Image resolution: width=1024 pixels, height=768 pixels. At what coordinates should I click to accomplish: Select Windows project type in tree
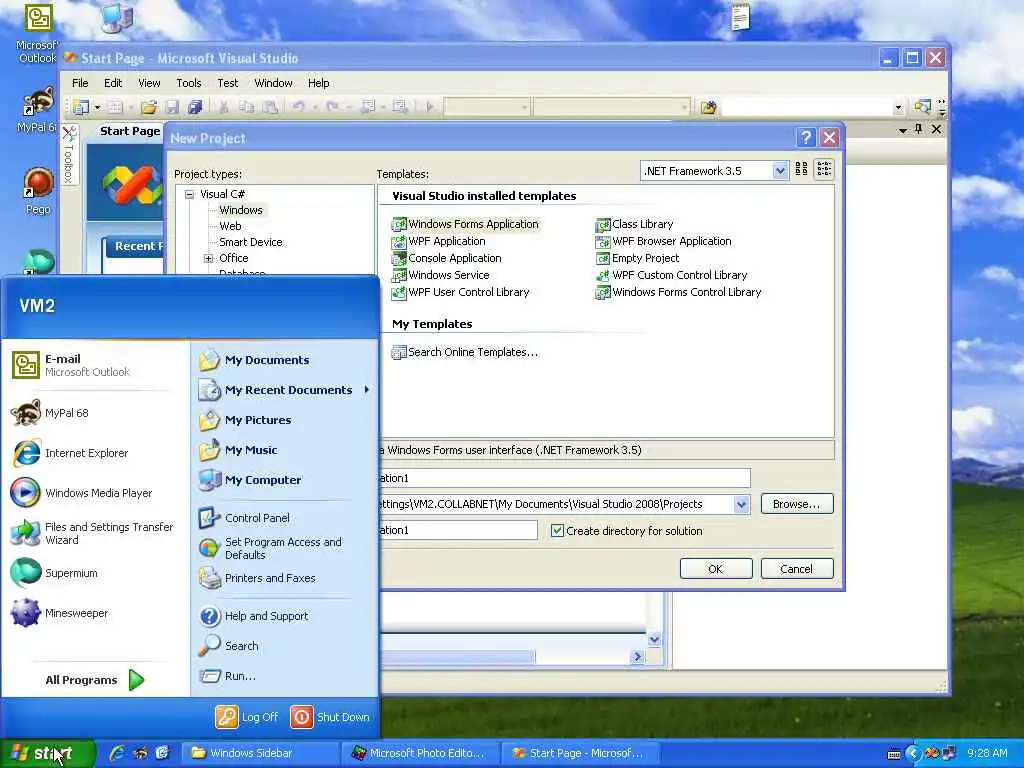(240, 210)
